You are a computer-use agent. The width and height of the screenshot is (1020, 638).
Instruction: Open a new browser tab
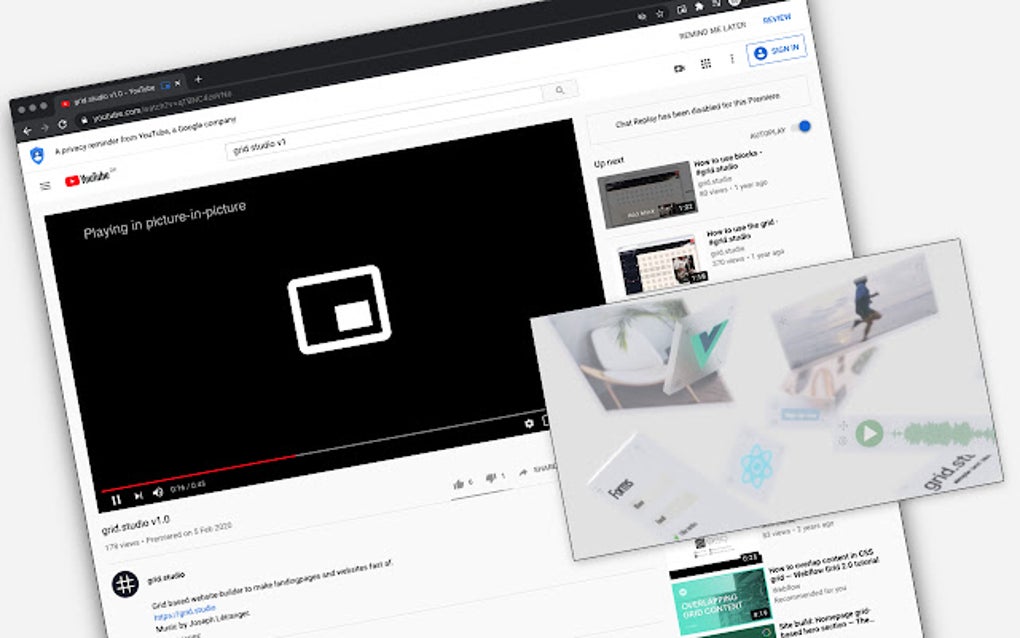coord(198,80)
